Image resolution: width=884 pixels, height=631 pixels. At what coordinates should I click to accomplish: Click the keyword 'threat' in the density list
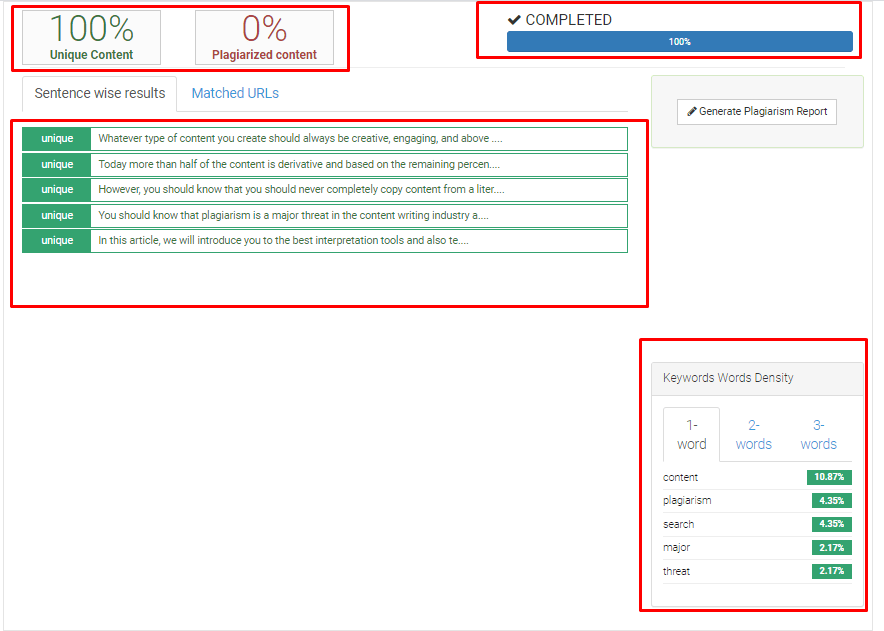pos(677,571)
